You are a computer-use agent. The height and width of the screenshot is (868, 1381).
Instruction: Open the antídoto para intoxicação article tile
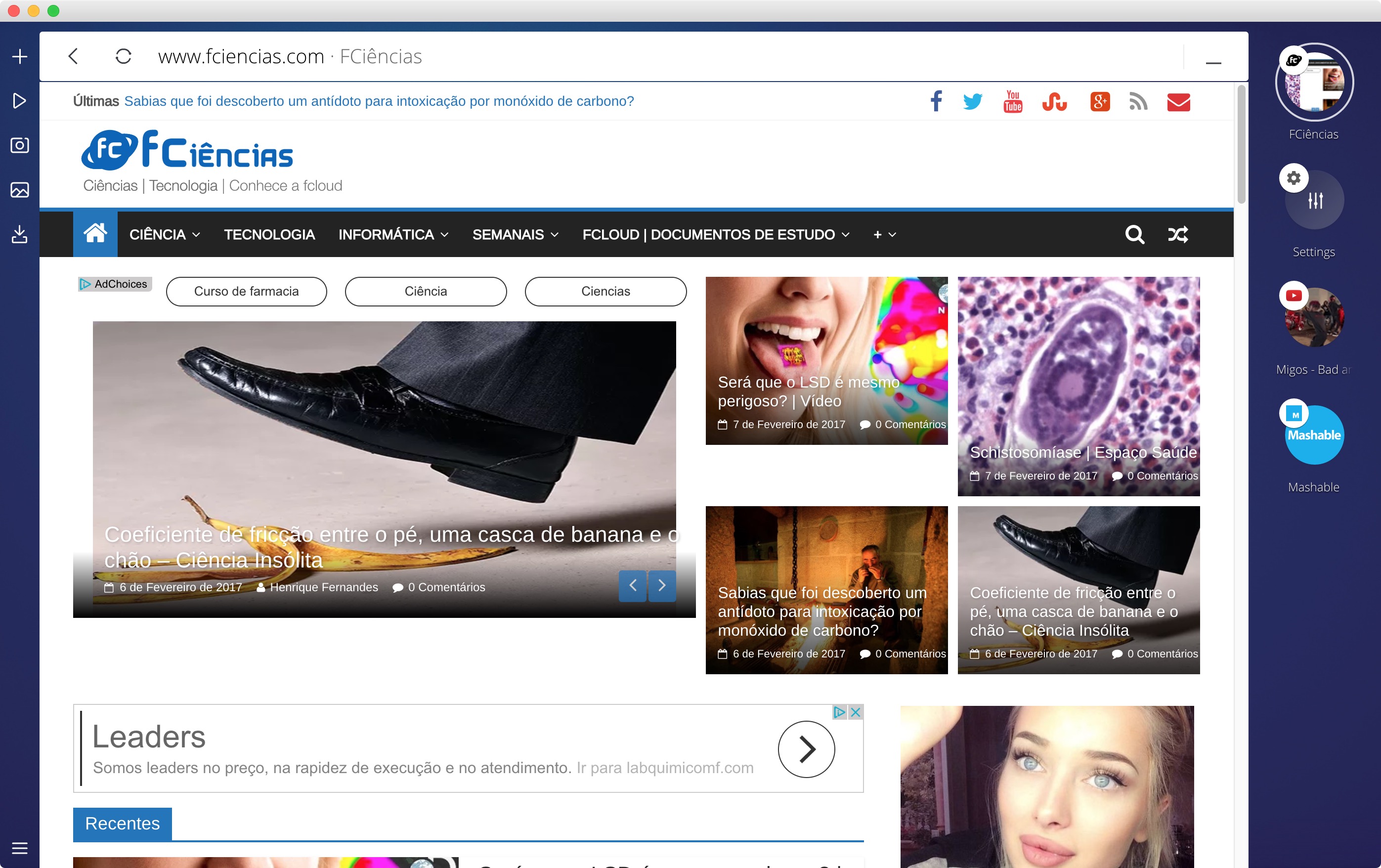[x=826, y=590]
